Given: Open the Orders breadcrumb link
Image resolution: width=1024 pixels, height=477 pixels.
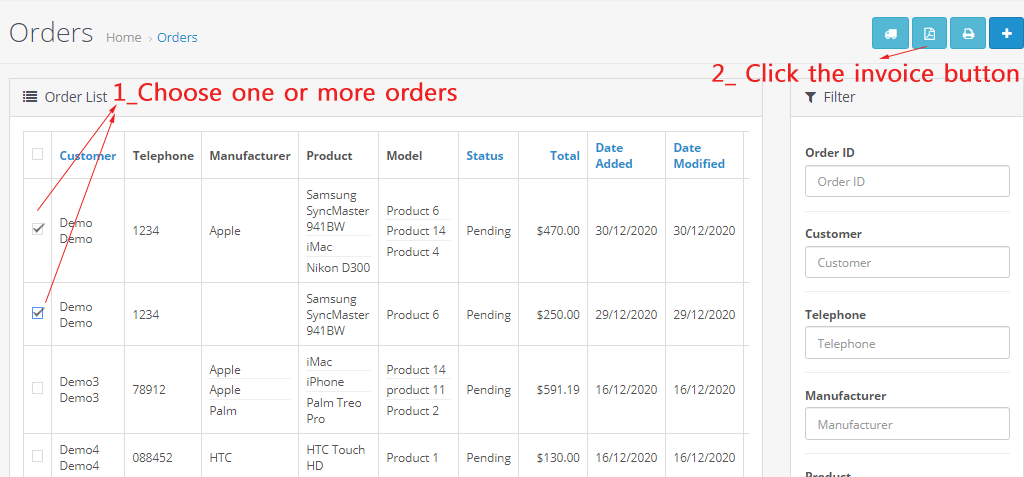Looking at the screenshot, I should coord(177,38).
